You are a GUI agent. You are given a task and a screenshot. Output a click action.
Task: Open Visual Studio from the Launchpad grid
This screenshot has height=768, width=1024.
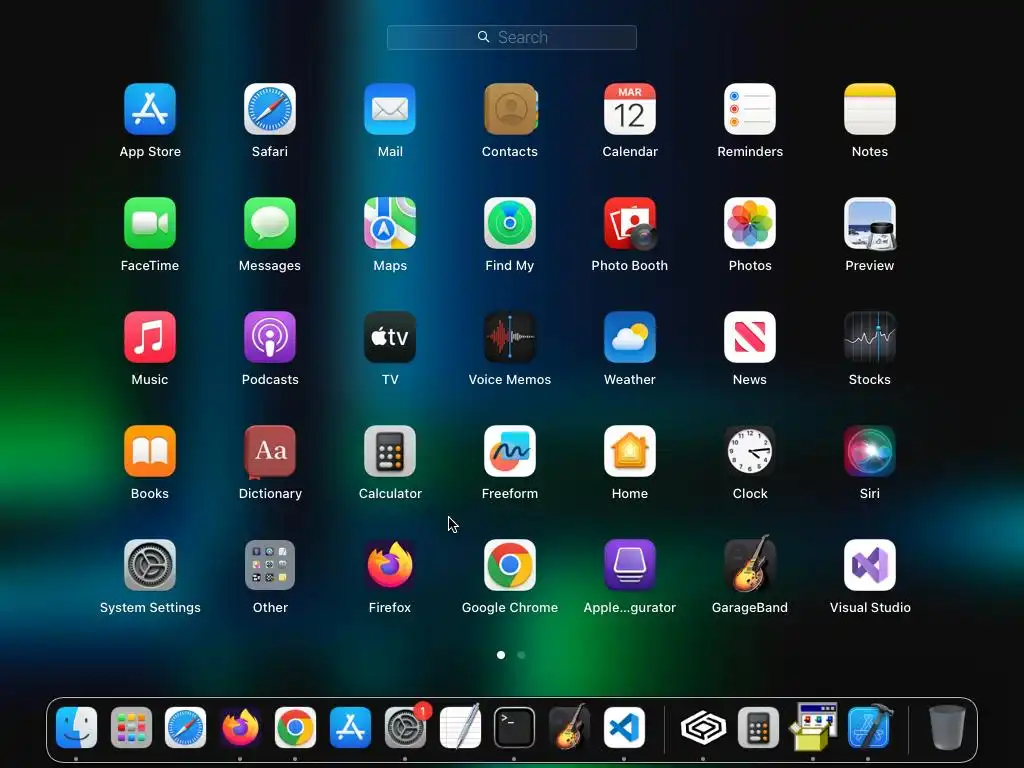pyautogui.click(x=870, y=565)
